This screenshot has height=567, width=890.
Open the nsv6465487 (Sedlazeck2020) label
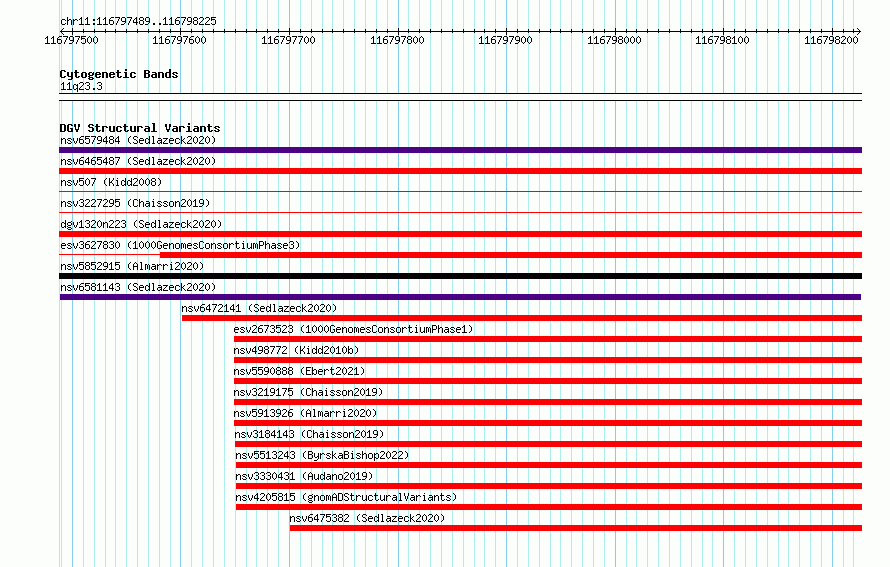click(x=138, y=161)
